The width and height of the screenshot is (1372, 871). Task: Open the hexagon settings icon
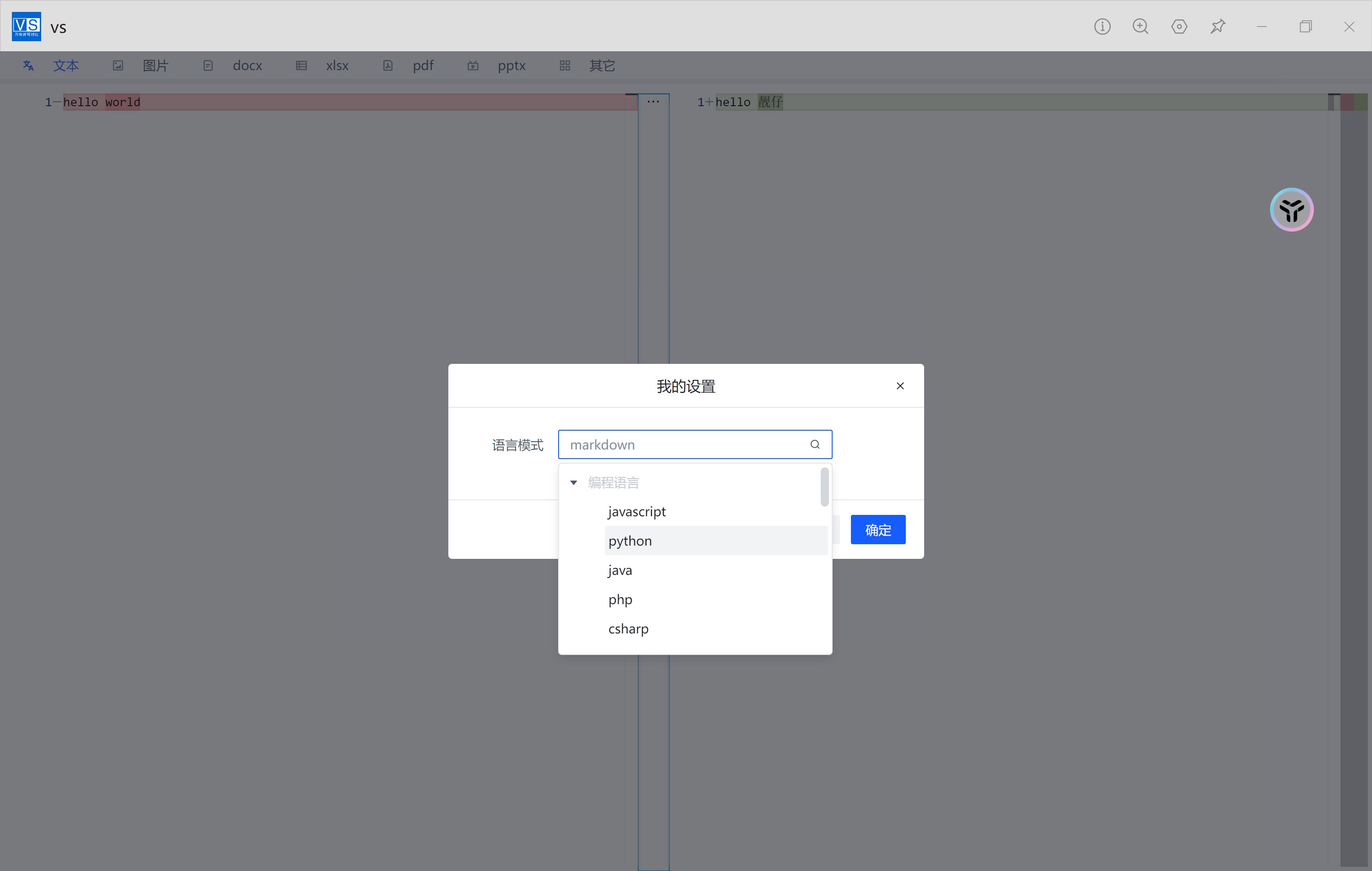[1179, 27]
